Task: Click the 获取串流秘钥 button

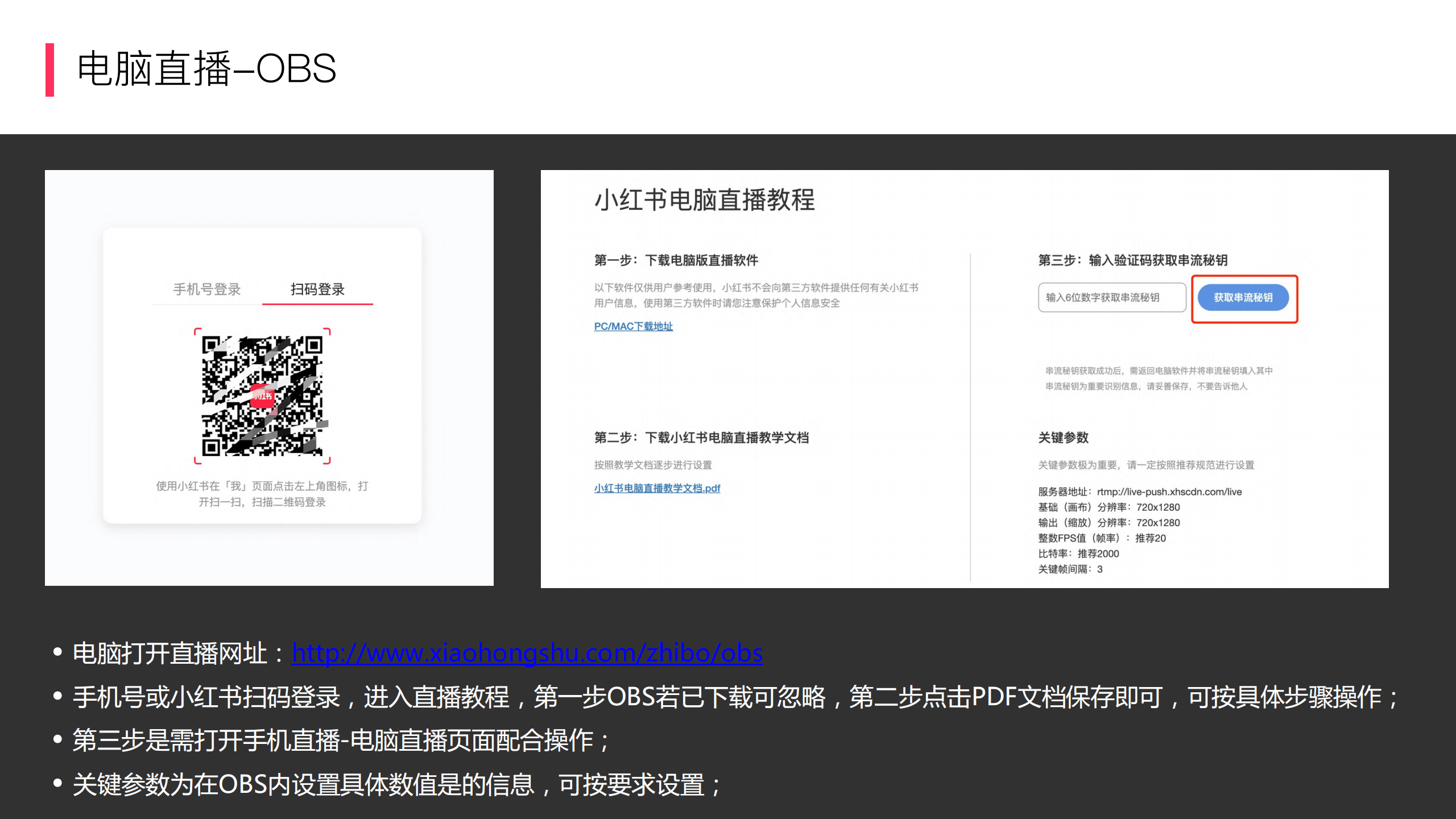Action: pyautogui.click(x=1244, y=297)
